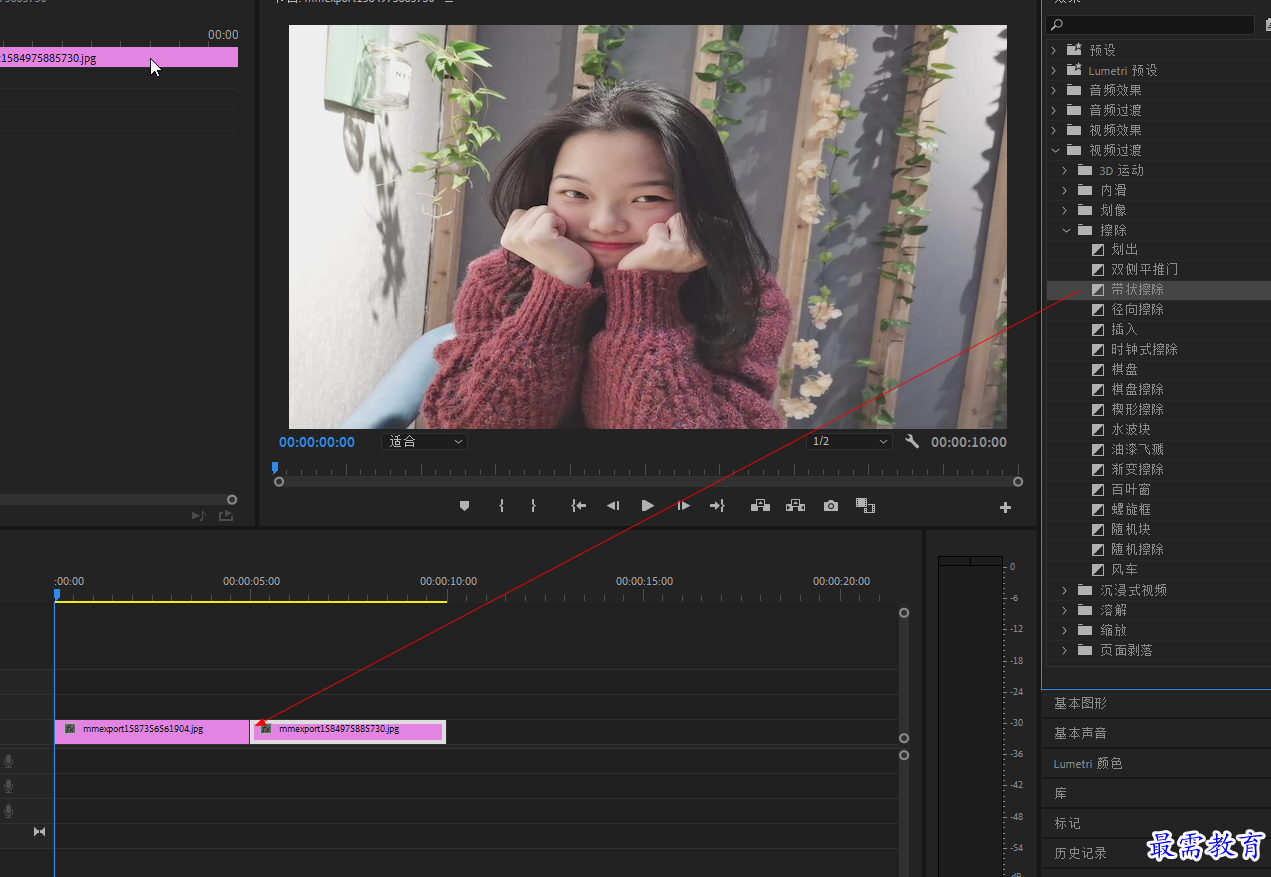Viewport: 1271px width, 877px height.
Task: Expand the 视频效果 folder
Action: pyautogui.click(x=1053, y=129)
